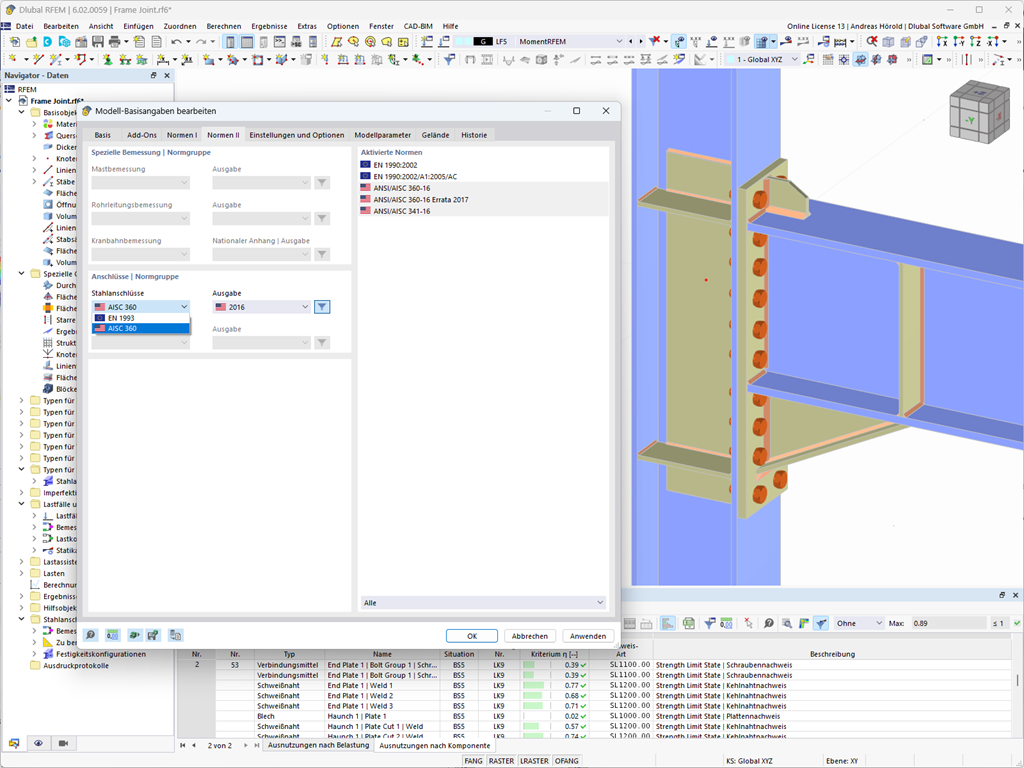Viewport: 1024px width, 768px height.
Task: Click the navigator panel toggle icon
Action: tap(230, 42)
